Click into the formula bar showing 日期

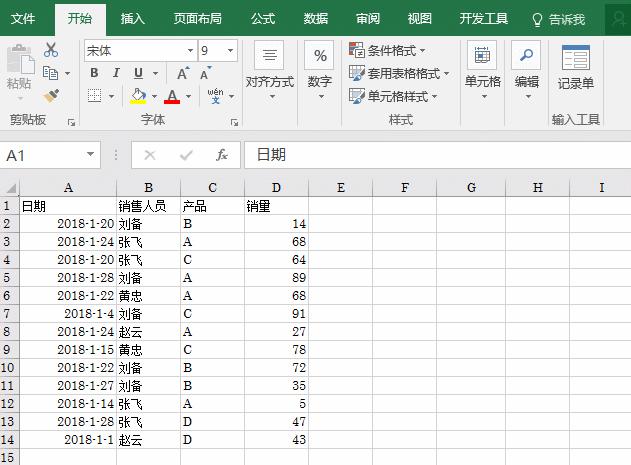click(438, 155)
